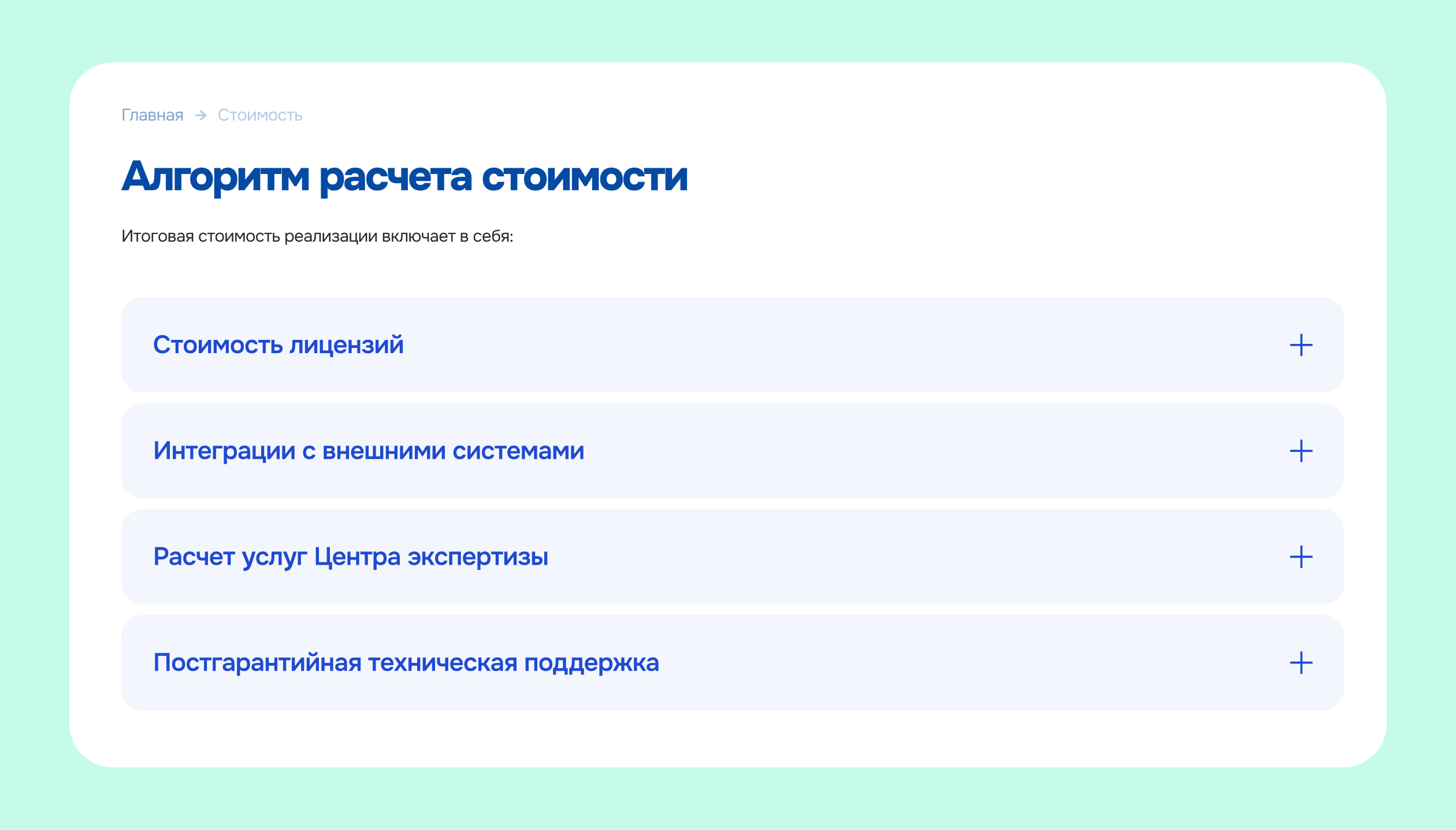Go to Главная breadcrumb link

pyautogui.click(x=152, y=116)
